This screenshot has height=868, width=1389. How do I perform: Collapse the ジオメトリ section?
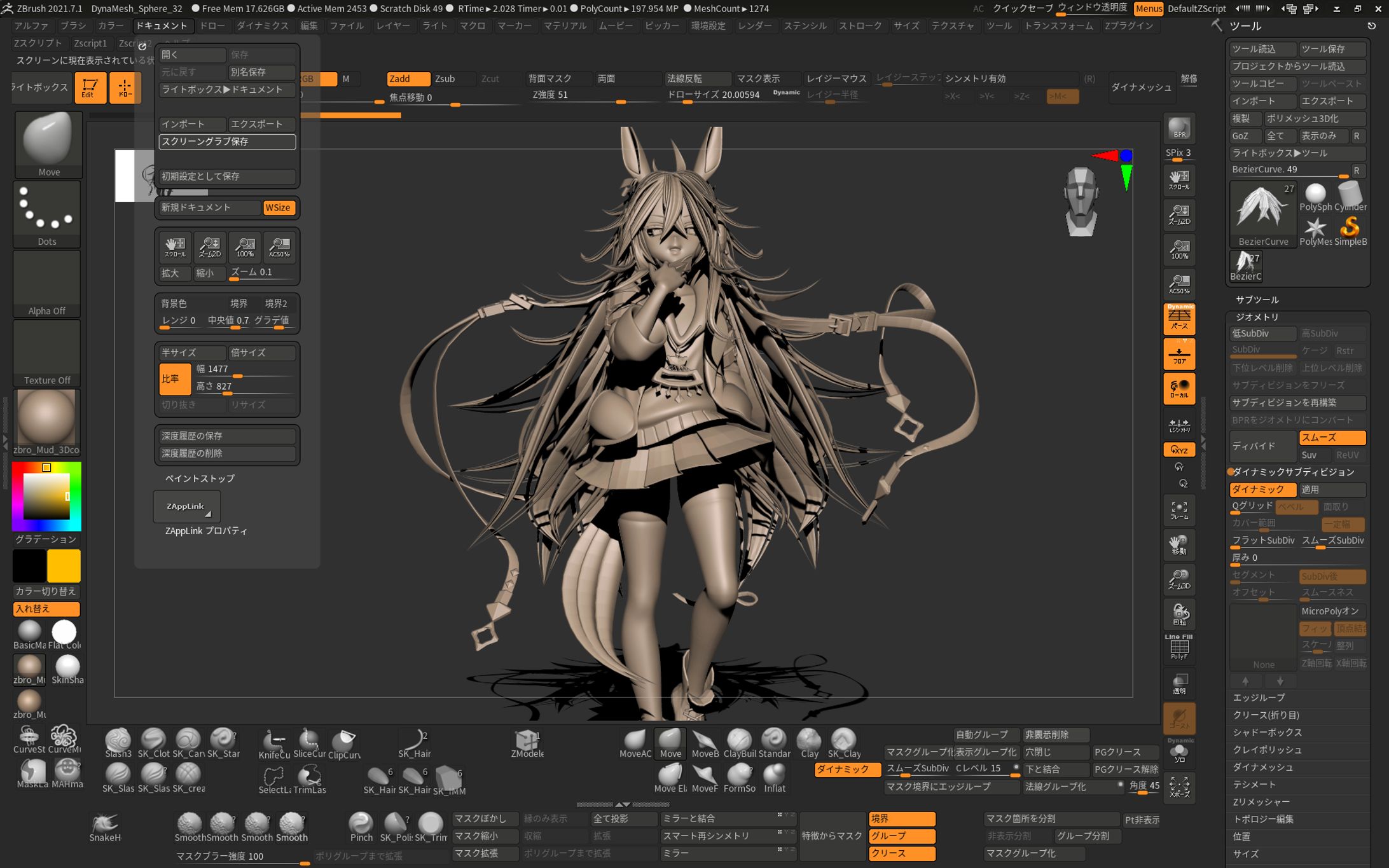click(x=1257, y=317)
